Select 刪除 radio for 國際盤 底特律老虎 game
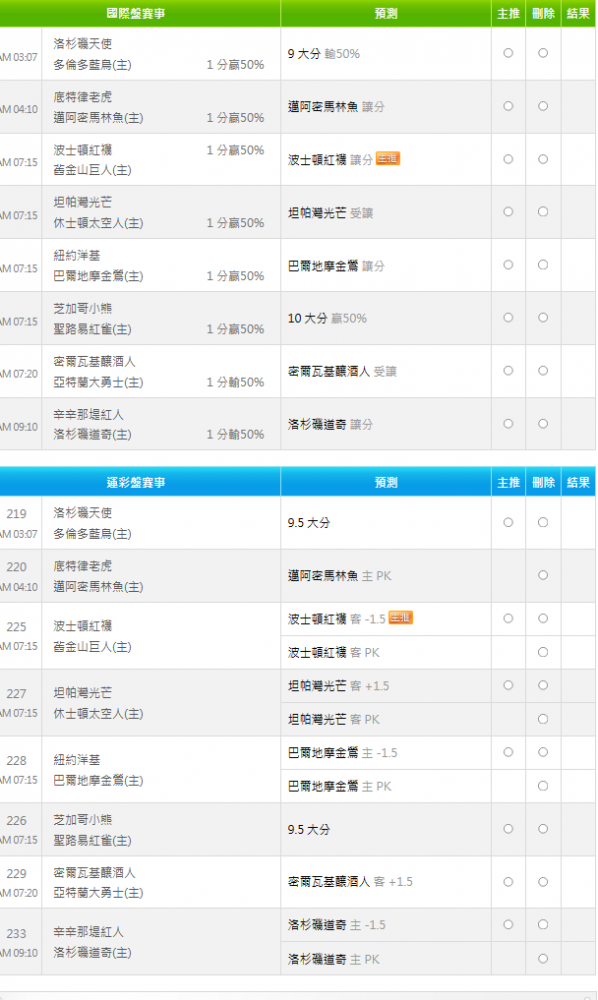This screenshot has height=1000, width=598. 543,106
